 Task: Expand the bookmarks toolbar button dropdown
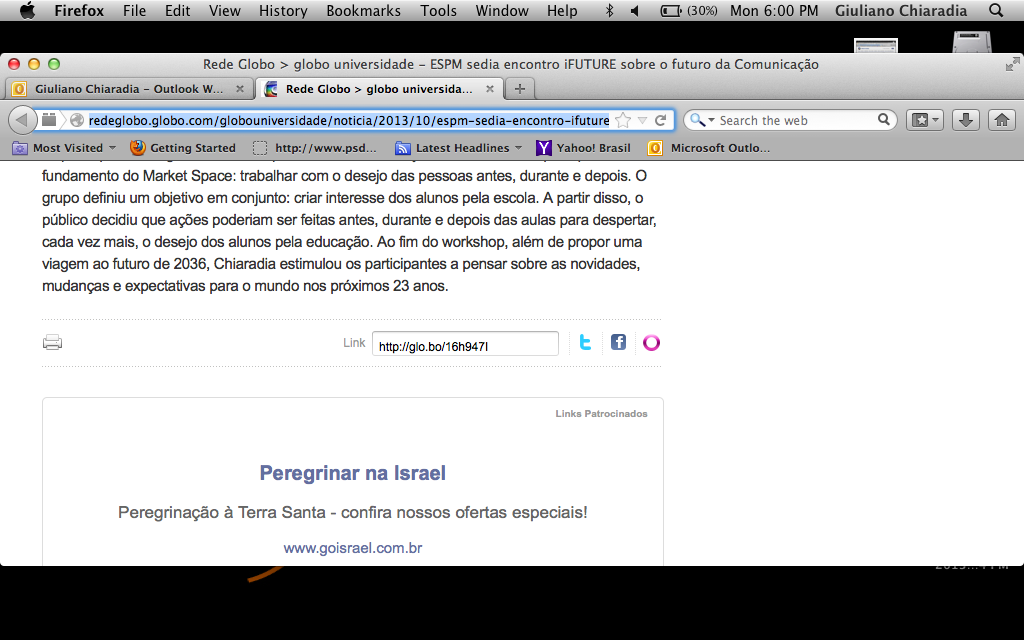pos(925,120)
